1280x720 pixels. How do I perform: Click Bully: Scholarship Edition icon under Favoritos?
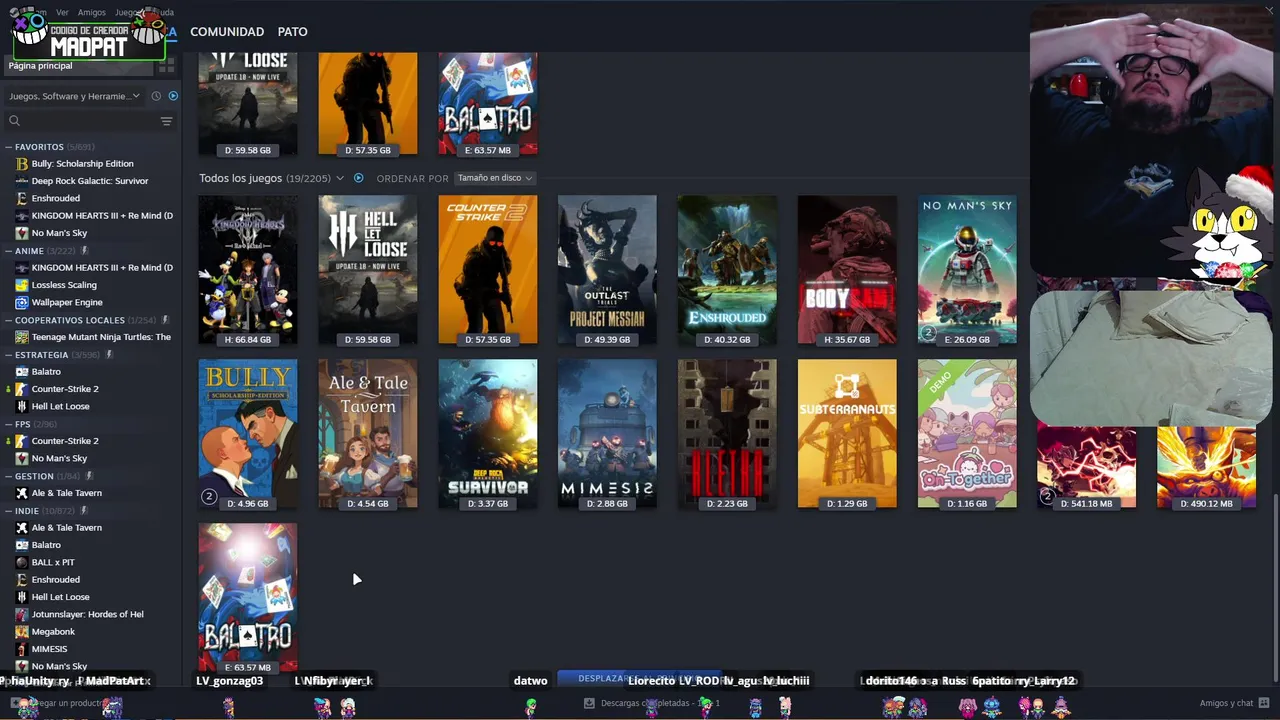pos(22,164)
